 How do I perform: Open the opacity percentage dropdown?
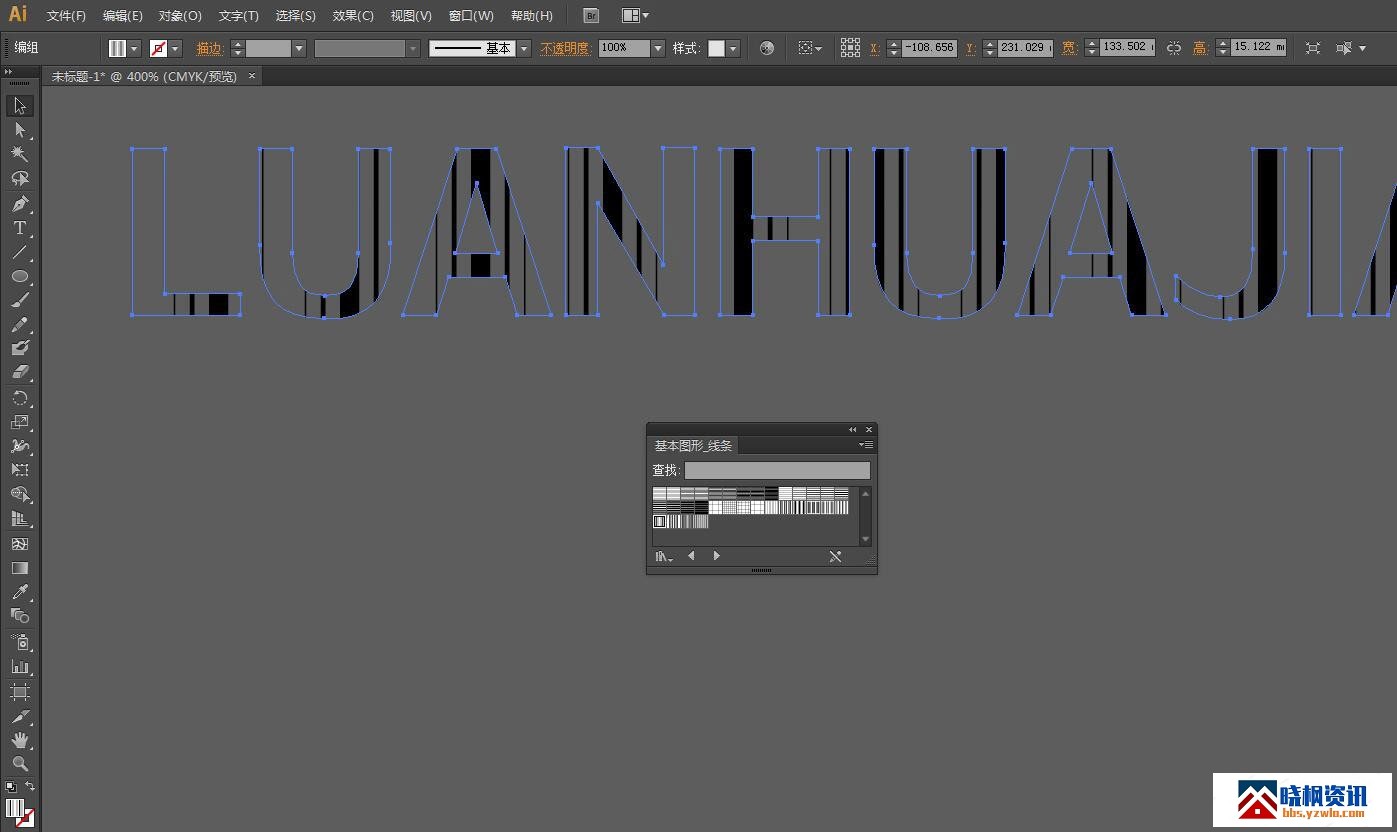pyautogui.click(x=657, y=48)
